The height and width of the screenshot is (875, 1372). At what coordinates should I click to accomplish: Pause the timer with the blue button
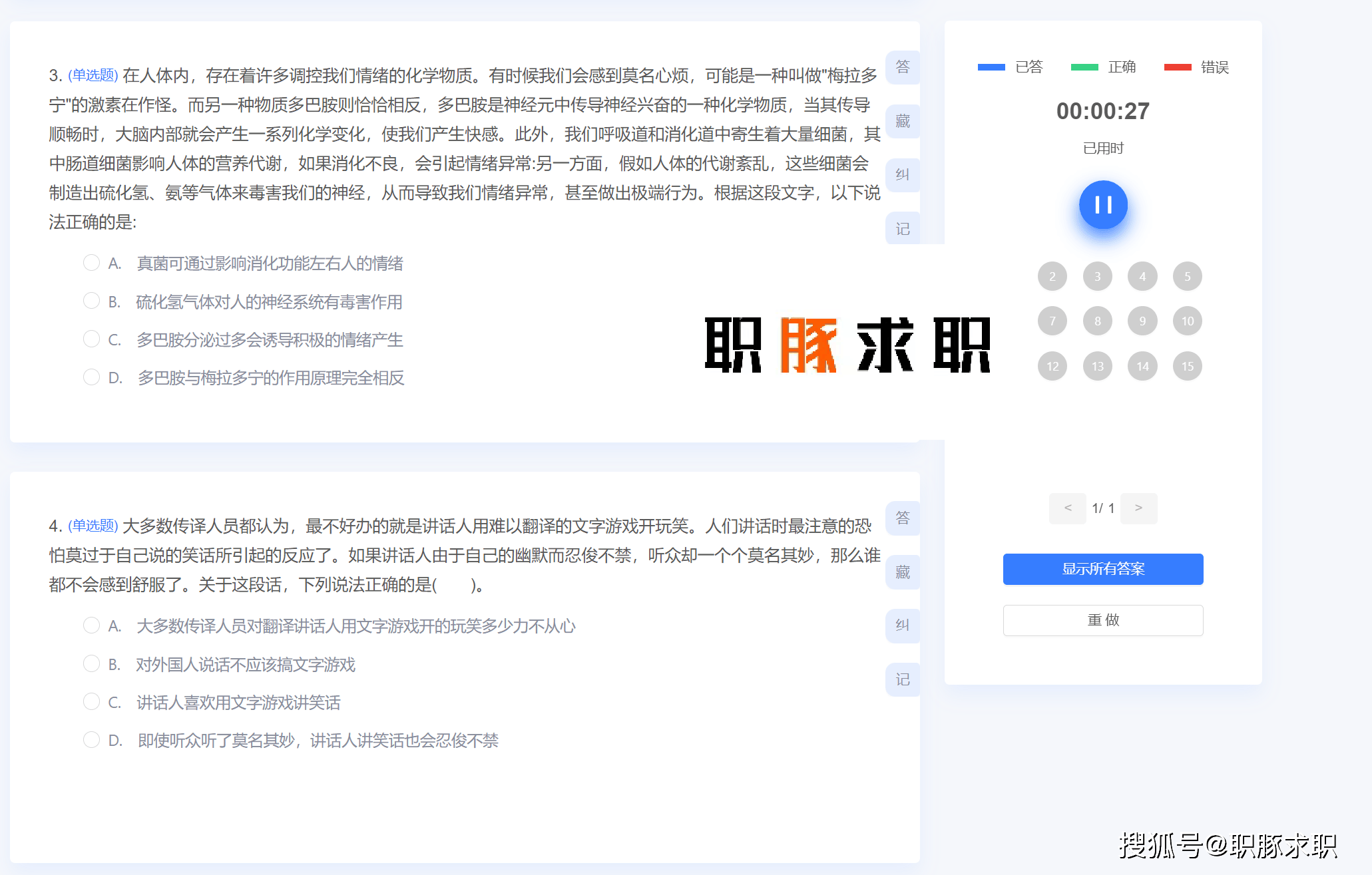(x=1102, y=205)
